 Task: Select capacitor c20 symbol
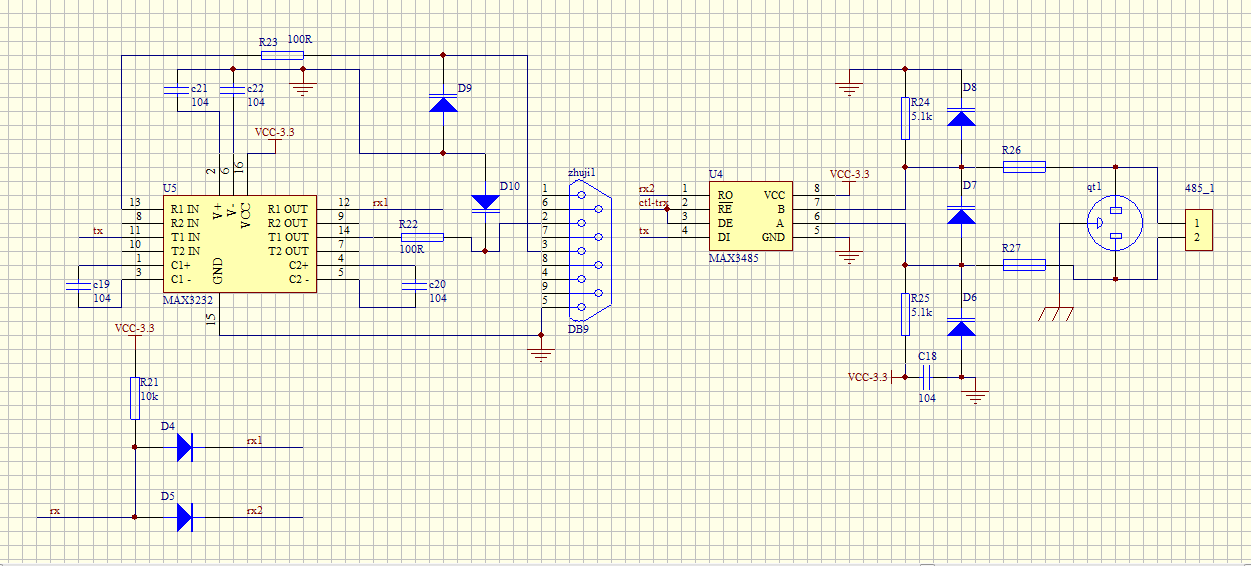point(415,286)
